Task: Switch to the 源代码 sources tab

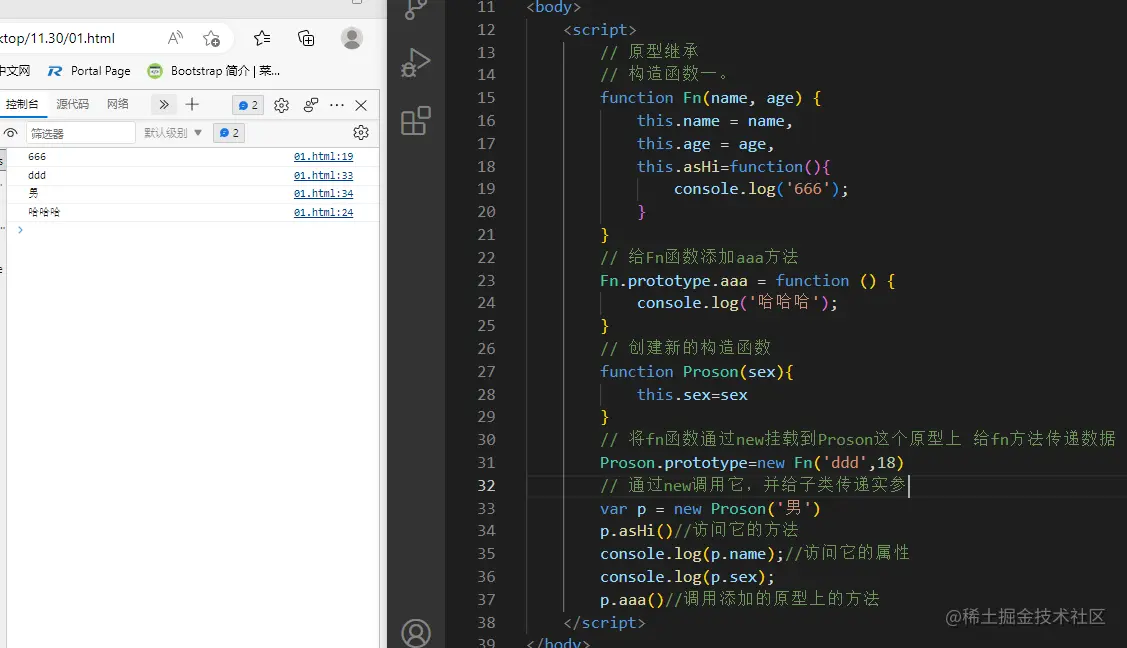Action: coord(73,105)
